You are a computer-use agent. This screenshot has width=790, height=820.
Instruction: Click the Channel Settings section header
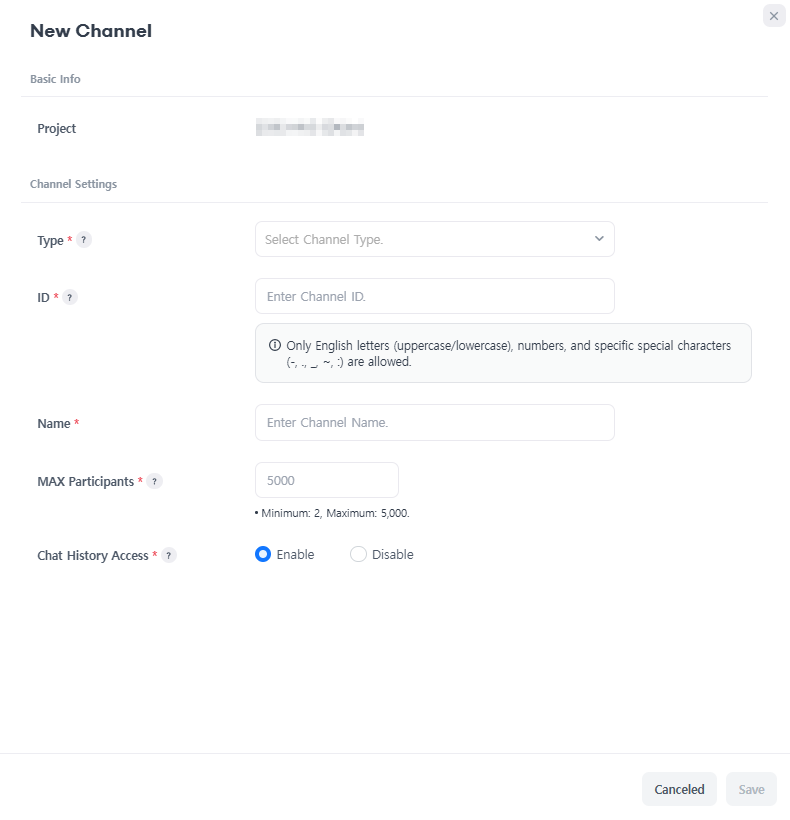tap(73, 184)
